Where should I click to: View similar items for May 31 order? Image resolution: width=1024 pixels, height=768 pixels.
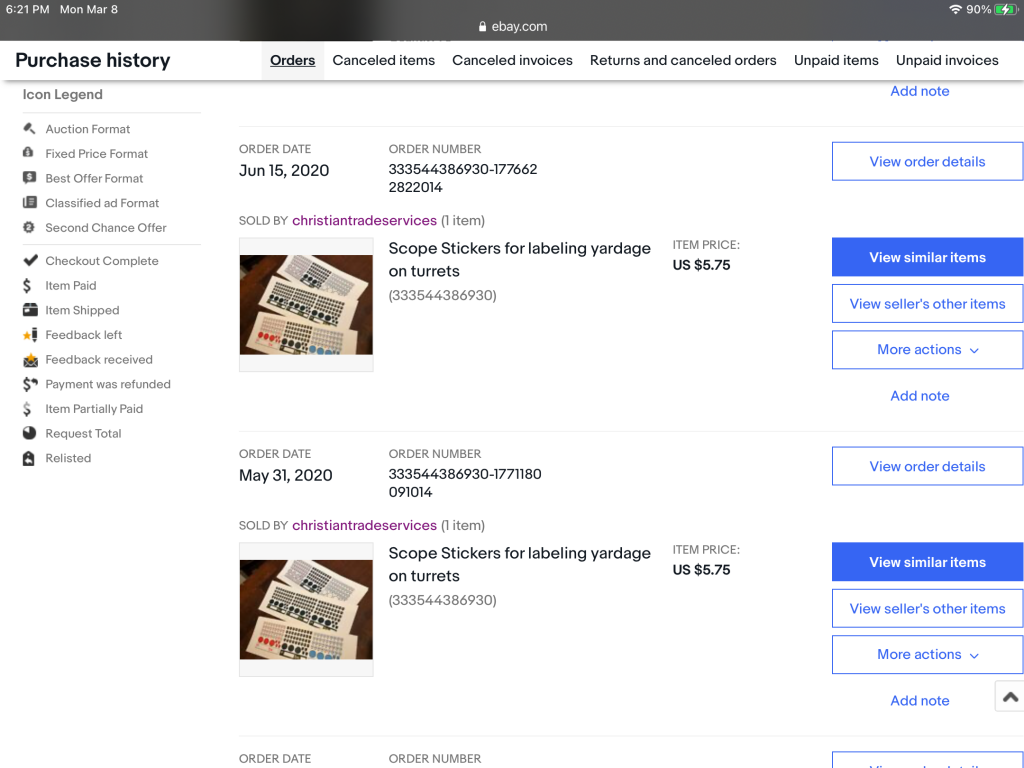click(927, 562)
